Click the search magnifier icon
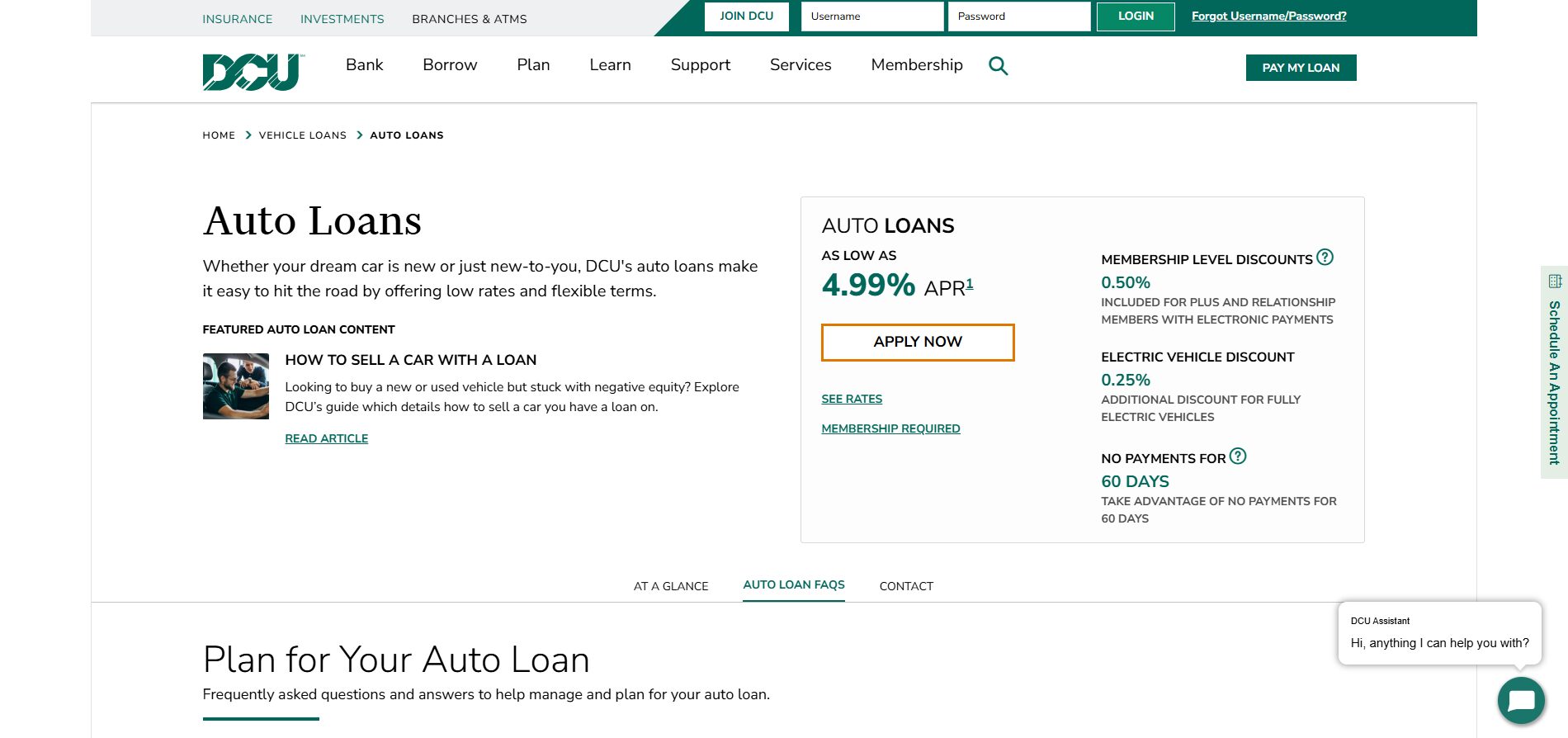The image size is (1568, 738). tap(998, 66)
